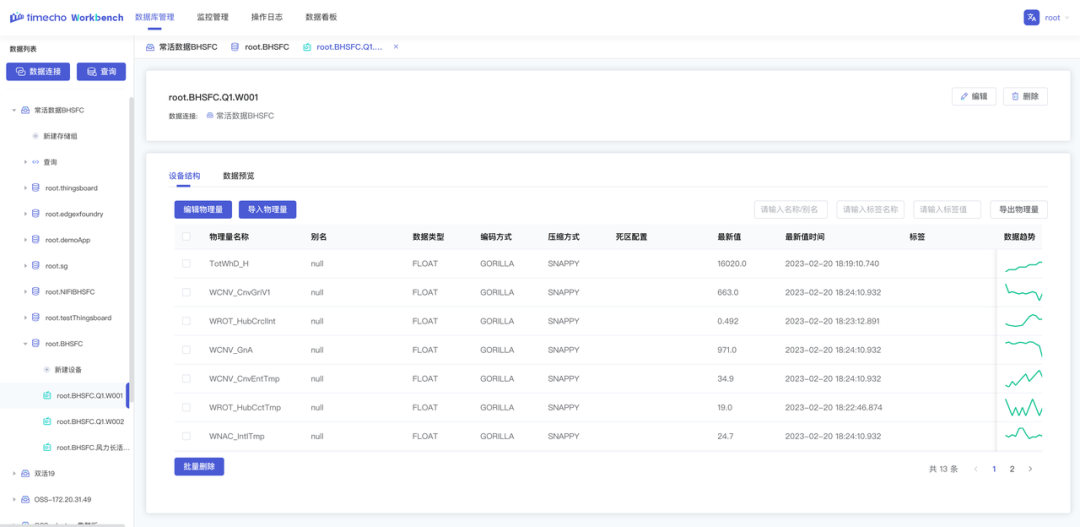Click the root.testThingsboard database icon

pos(36,318)
